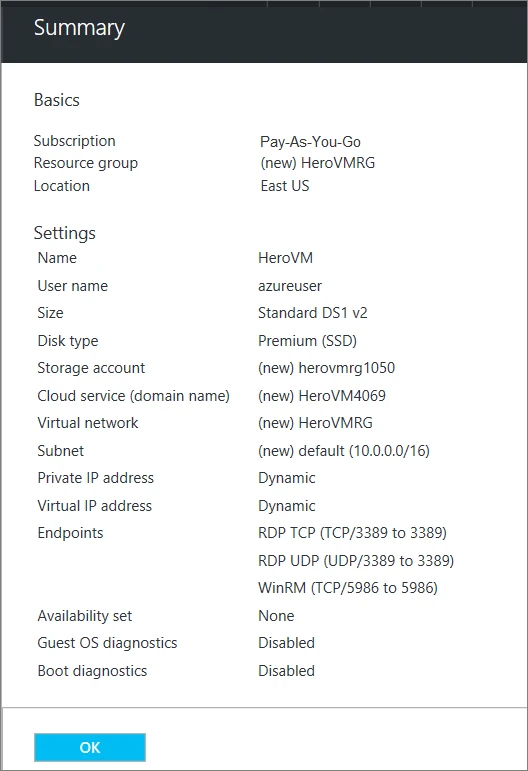Select the RDP TCP endpoint entry

[x=352, y=533]
